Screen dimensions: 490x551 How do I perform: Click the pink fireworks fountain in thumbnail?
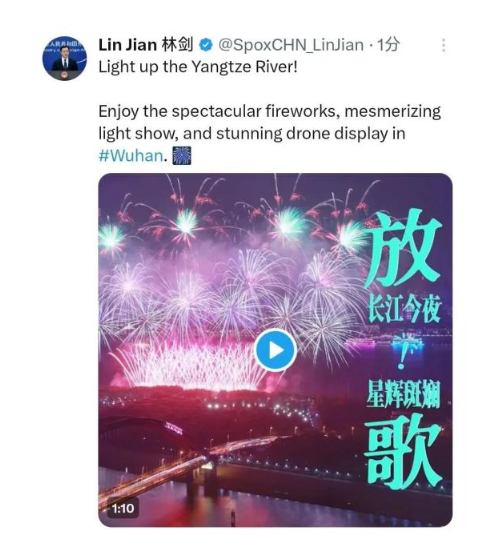pyautogui.click(x=190, y=365)
